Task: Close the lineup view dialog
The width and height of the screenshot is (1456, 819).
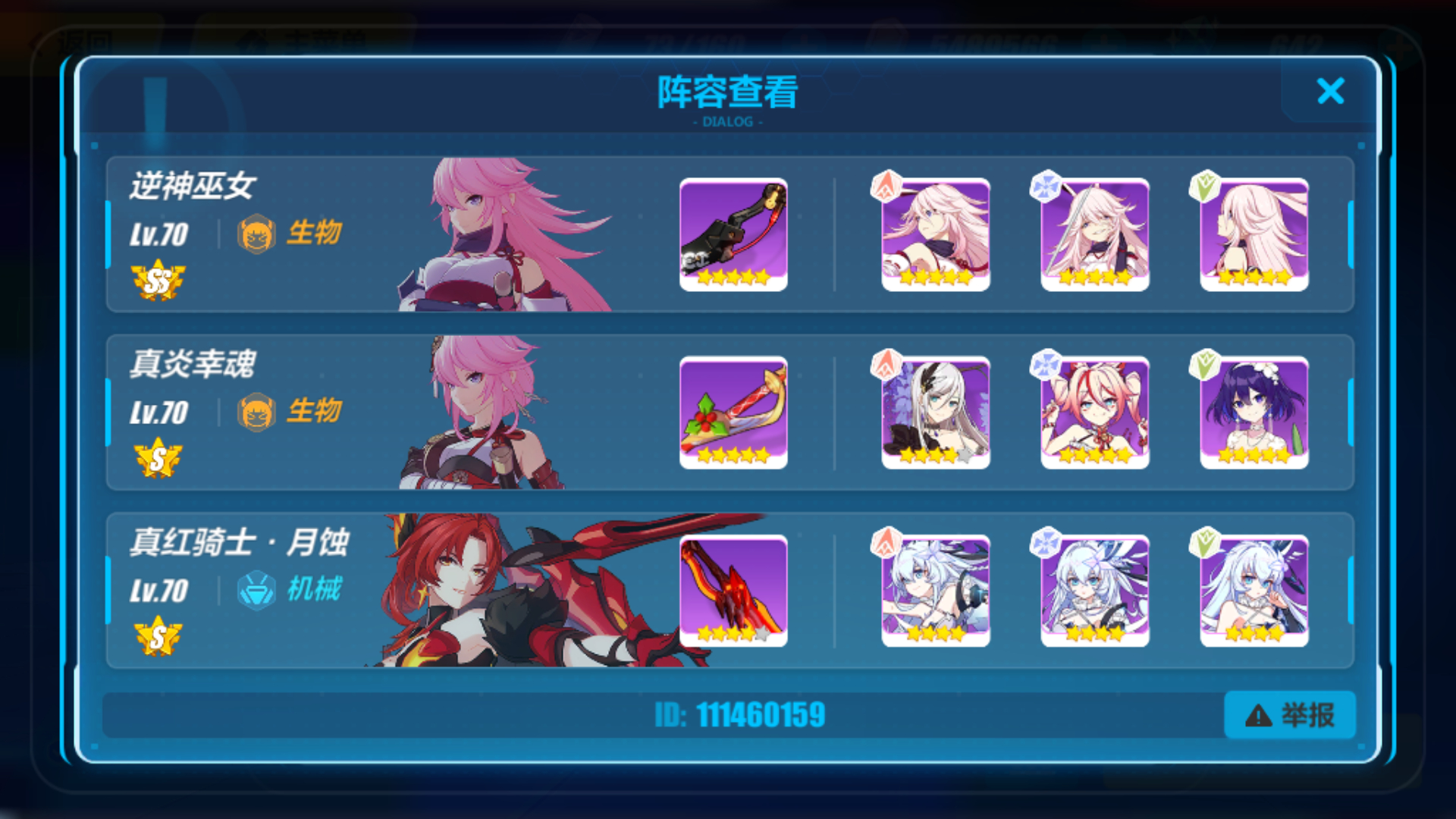Action: 1330,91
